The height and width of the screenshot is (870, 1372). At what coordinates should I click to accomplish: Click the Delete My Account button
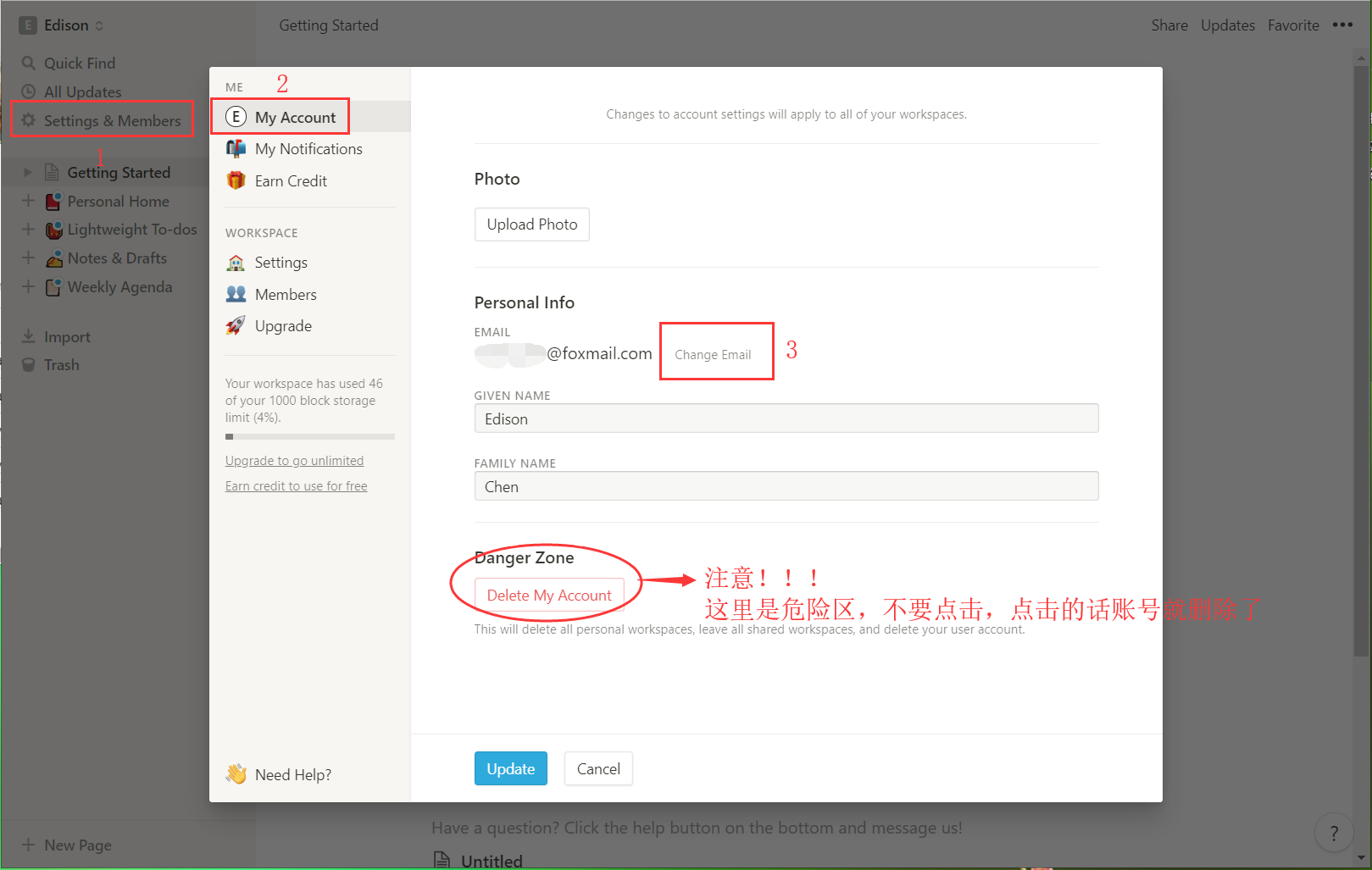click(x=549, y=596)
